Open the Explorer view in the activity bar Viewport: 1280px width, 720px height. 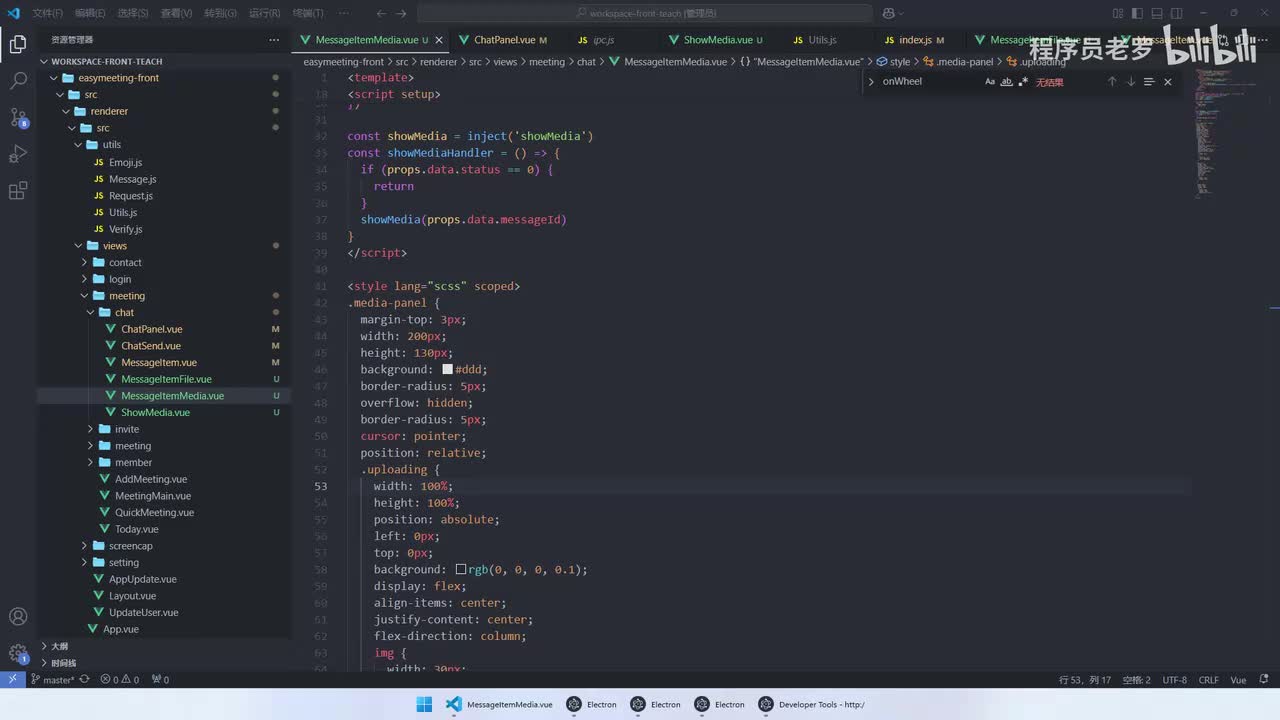(x=18, y=44)
